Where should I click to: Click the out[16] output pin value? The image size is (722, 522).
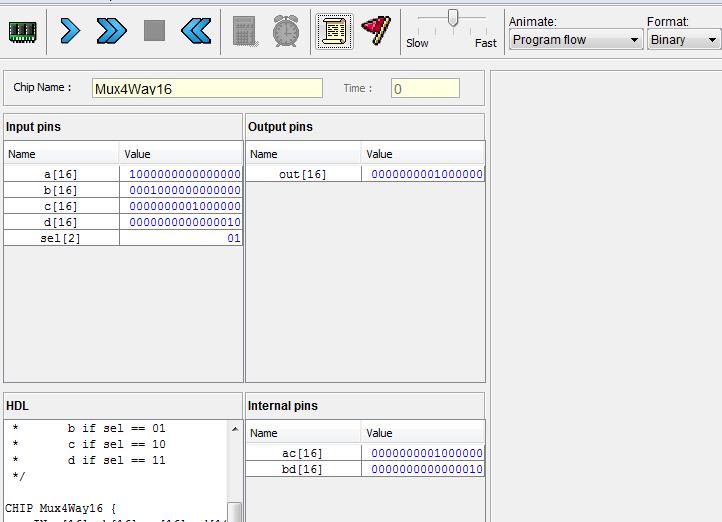pos(426,174)
